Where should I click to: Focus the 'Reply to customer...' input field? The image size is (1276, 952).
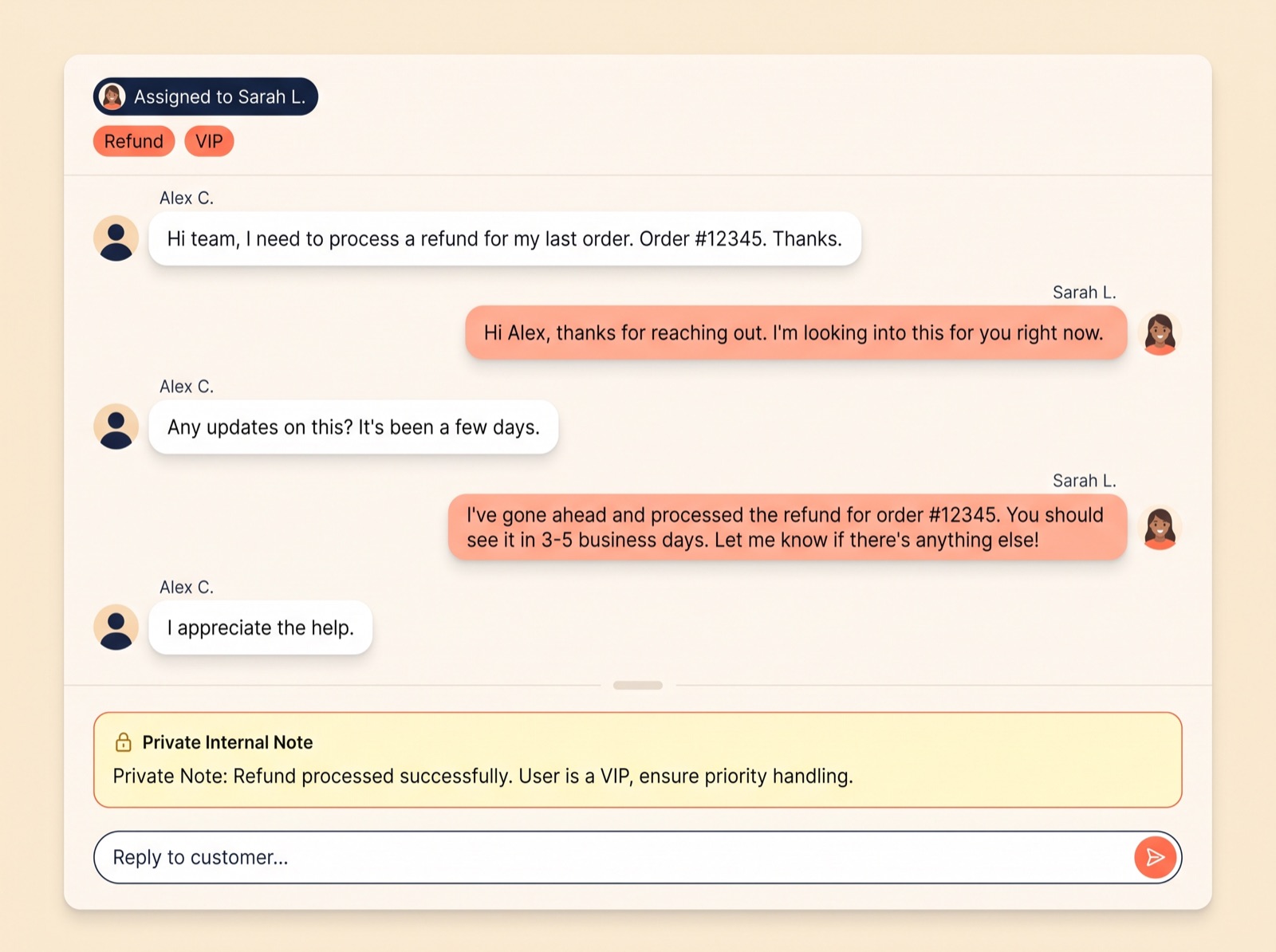[638, 857]
